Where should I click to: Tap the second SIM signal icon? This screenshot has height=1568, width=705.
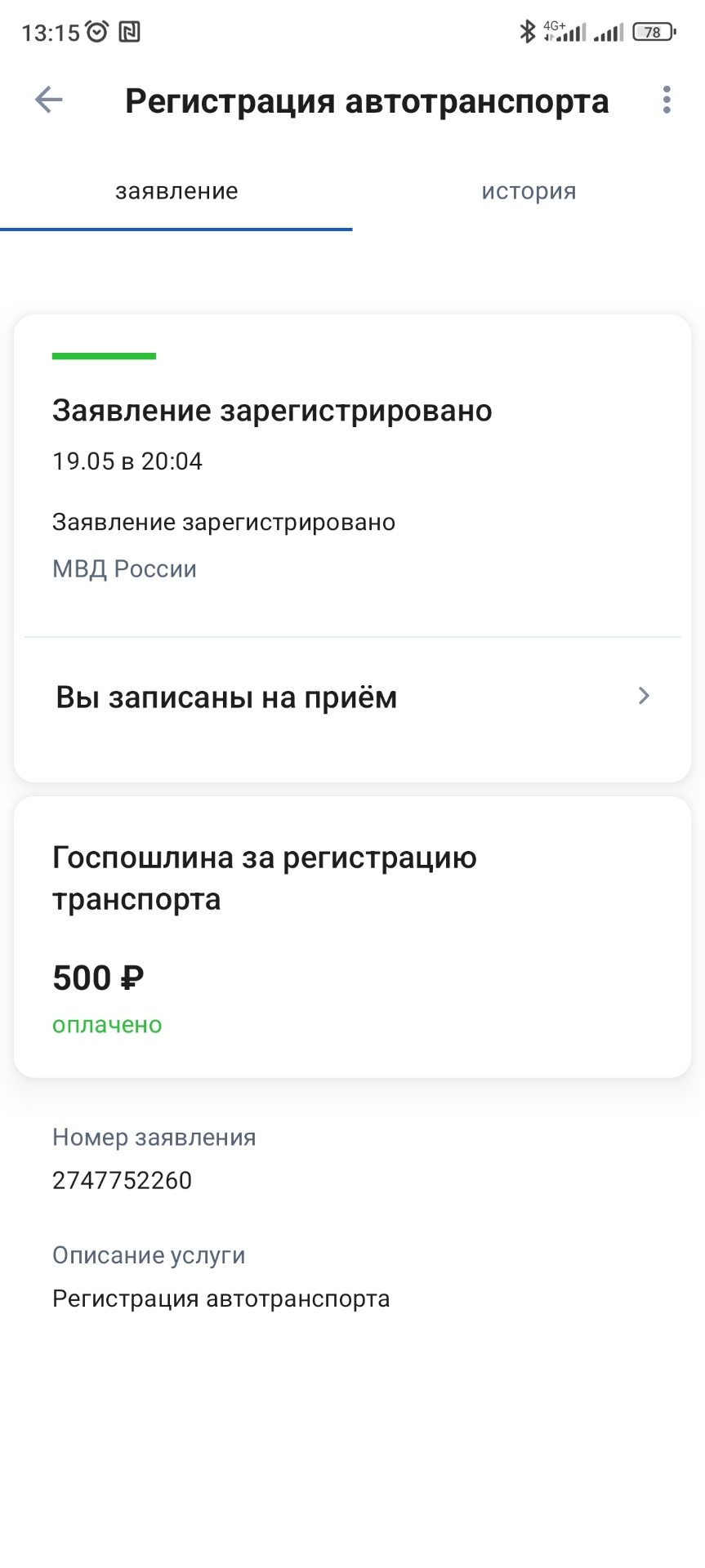tap(609, 33)
